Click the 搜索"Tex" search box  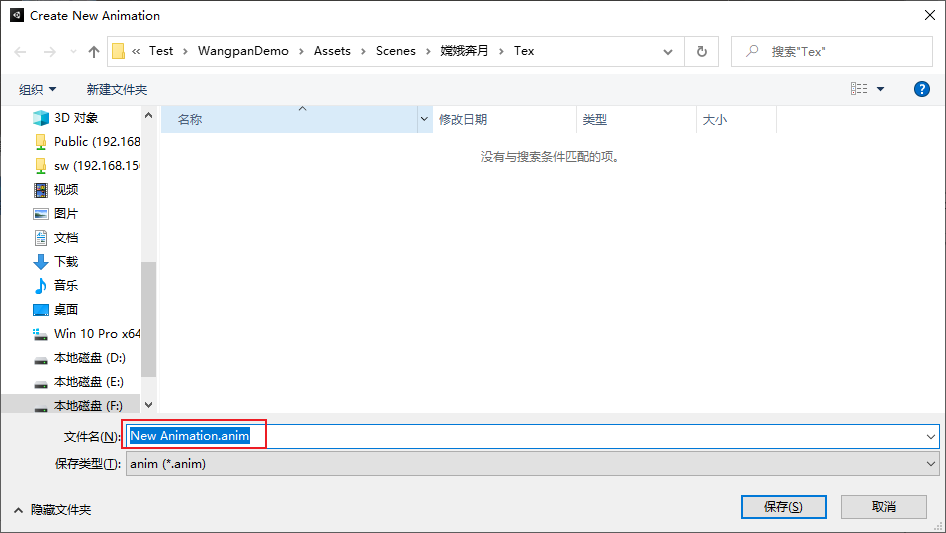(832, 52)
